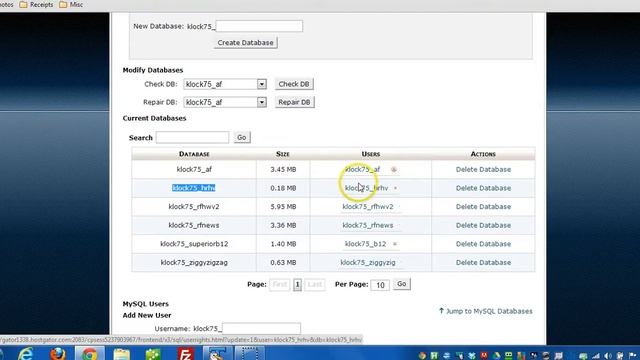Click the 5.95 MB size cell

coord(283,207)
